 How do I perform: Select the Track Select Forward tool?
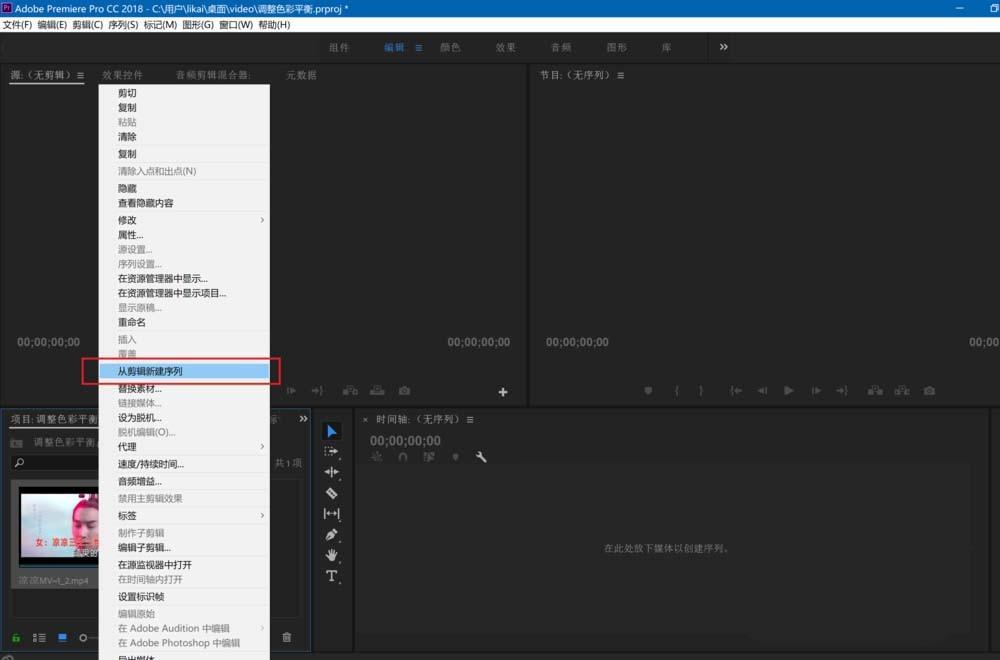pyautogui.click(x=332, y=451)
